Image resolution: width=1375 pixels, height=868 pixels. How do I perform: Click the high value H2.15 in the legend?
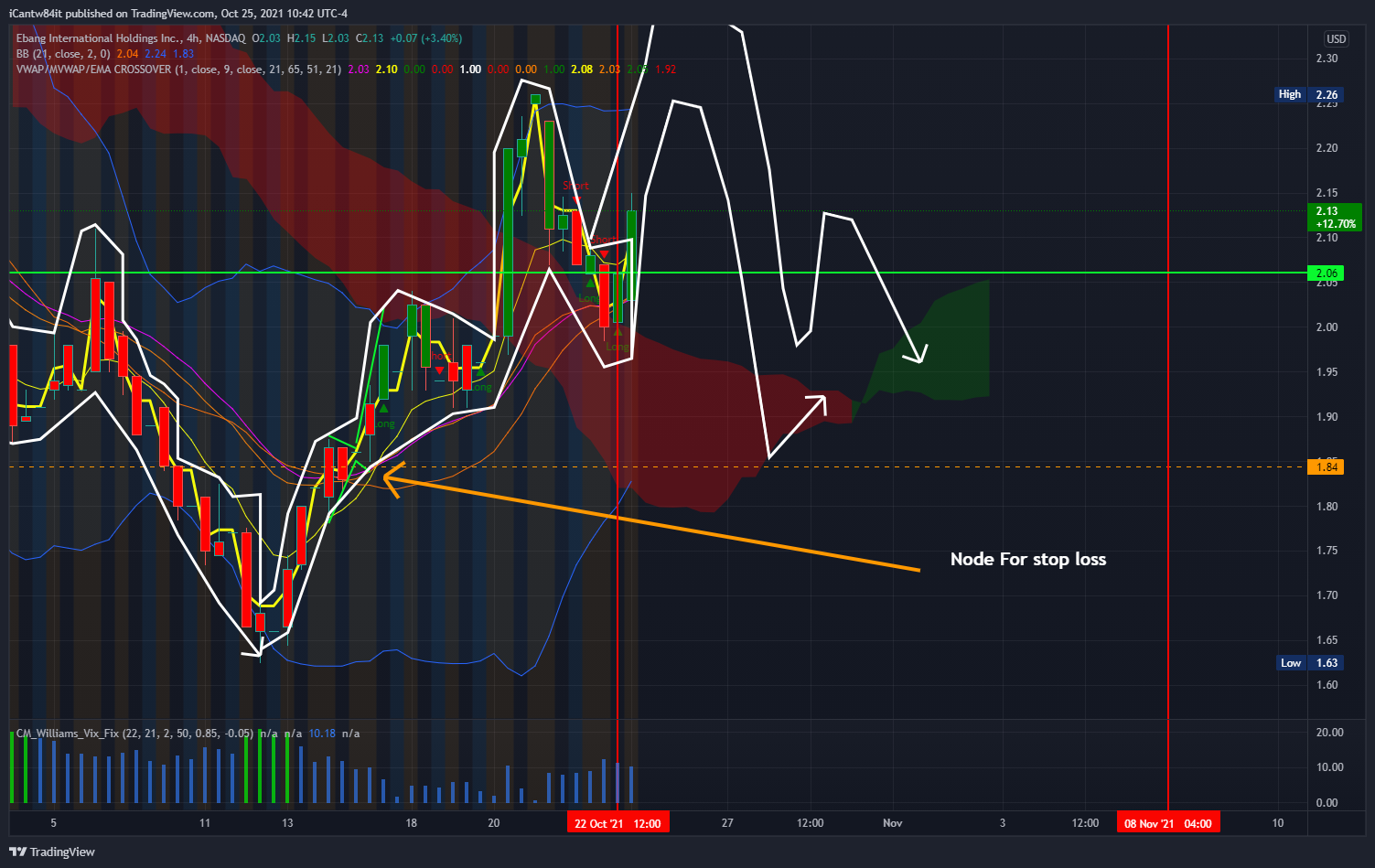301,38
